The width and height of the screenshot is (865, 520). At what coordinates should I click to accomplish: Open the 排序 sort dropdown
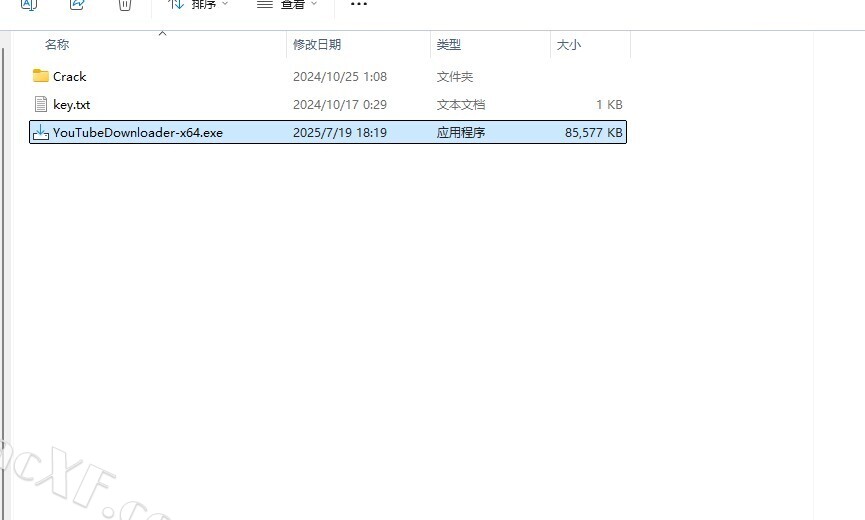(x=199, y=4)
